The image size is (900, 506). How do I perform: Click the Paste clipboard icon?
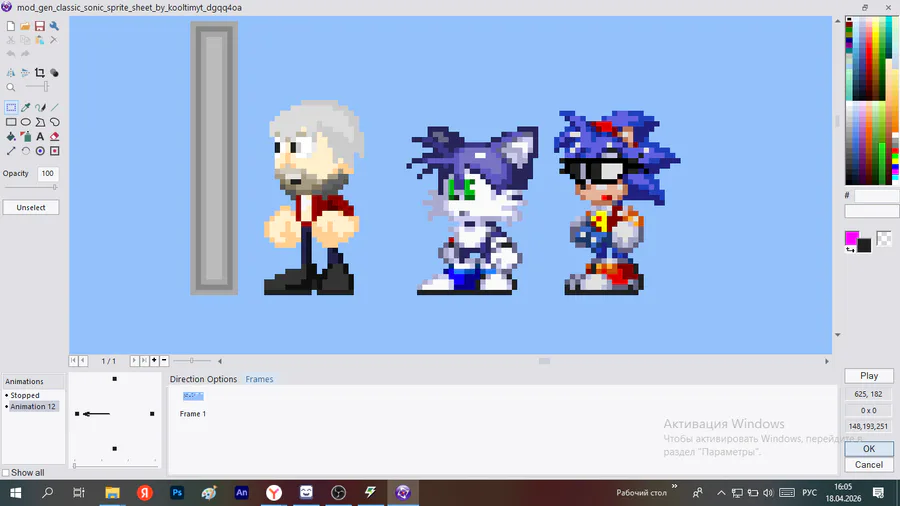tap(40, 40)
